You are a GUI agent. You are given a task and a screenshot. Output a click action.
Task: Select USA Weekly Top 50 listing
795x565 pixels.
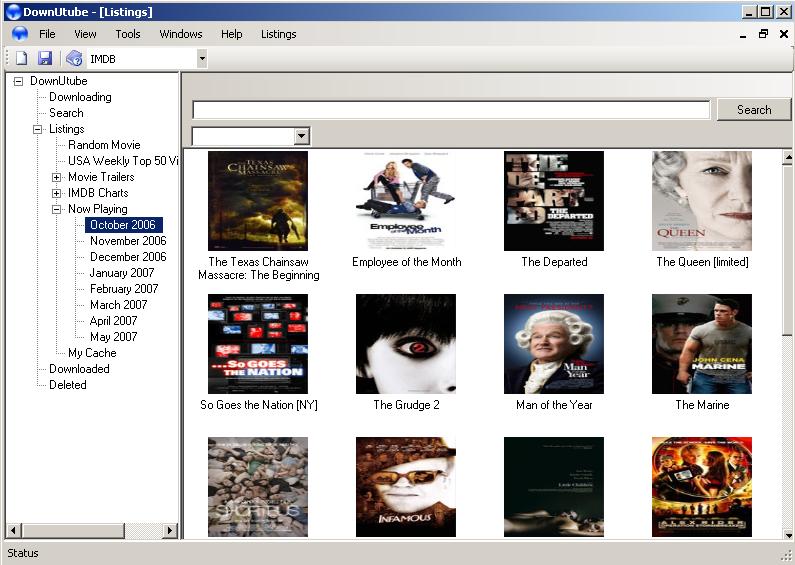pos(123,161)
